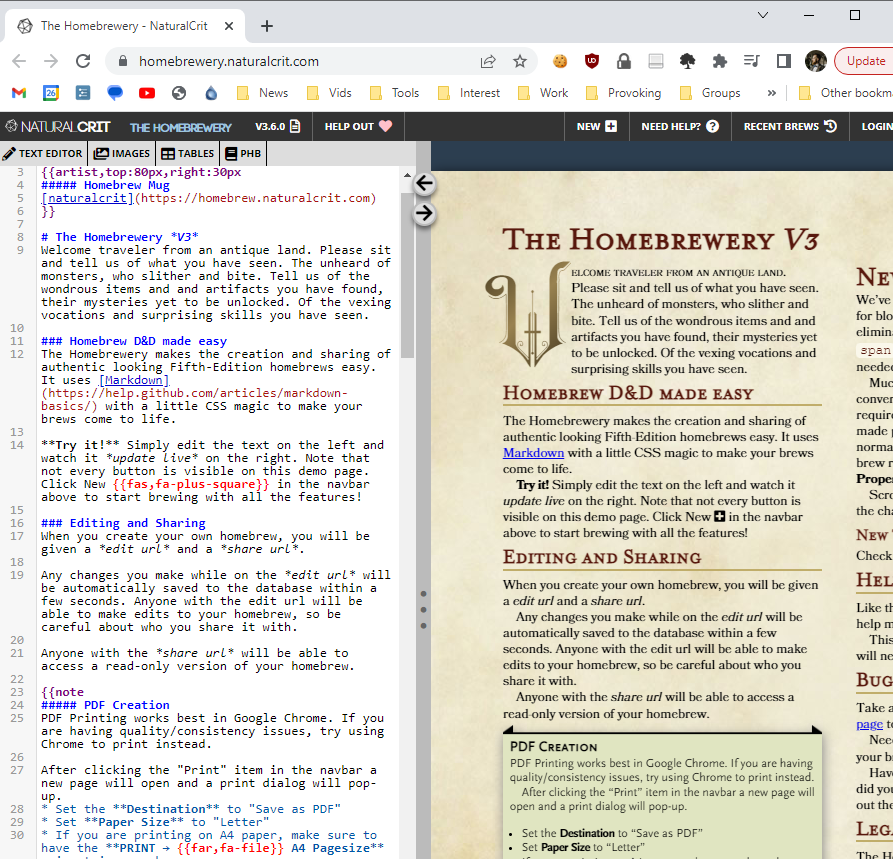The width and height of the screenshot is (893, 859).
Task: Open the Groups bookmarks folder
Action: coord(711,93)
